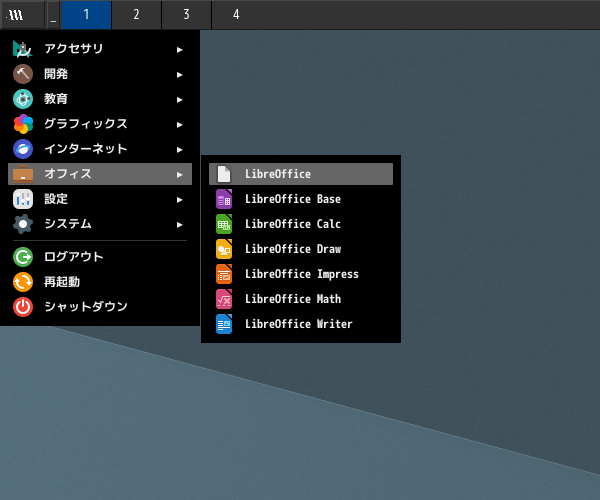
Task: Switch to workspace 3
Action: pos(186,15)
